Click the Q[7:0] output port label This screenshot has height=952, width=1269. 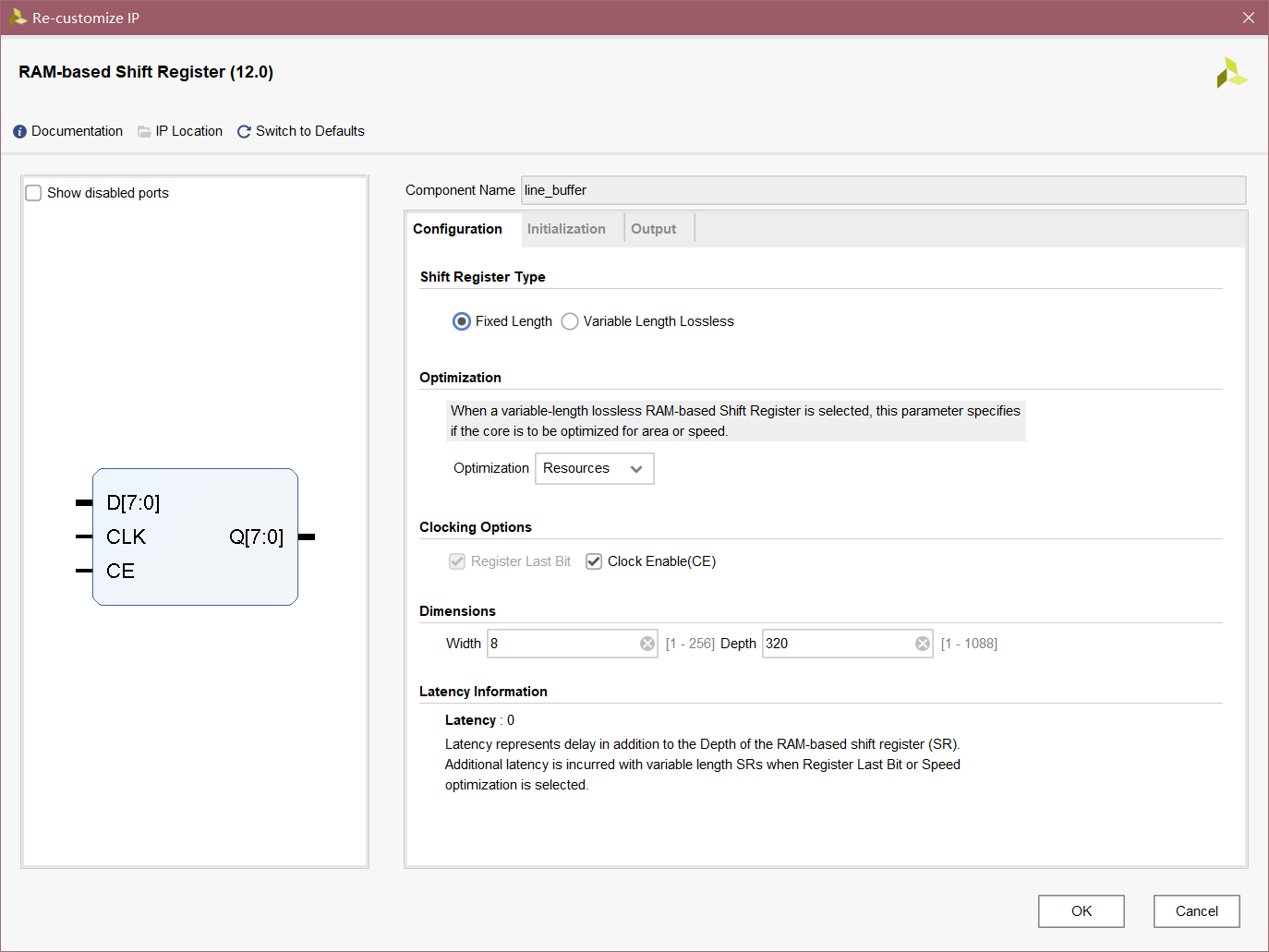(256, 536)
